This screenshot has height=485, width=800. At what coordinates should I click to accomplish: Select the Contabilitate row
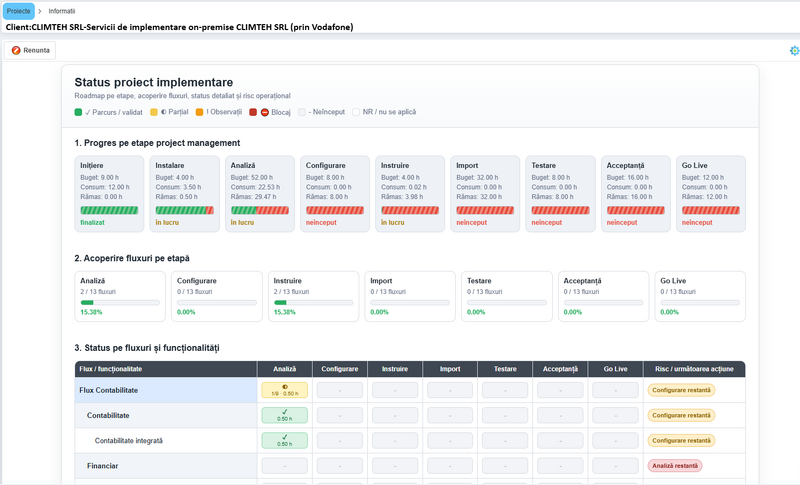tap(410, 415)
